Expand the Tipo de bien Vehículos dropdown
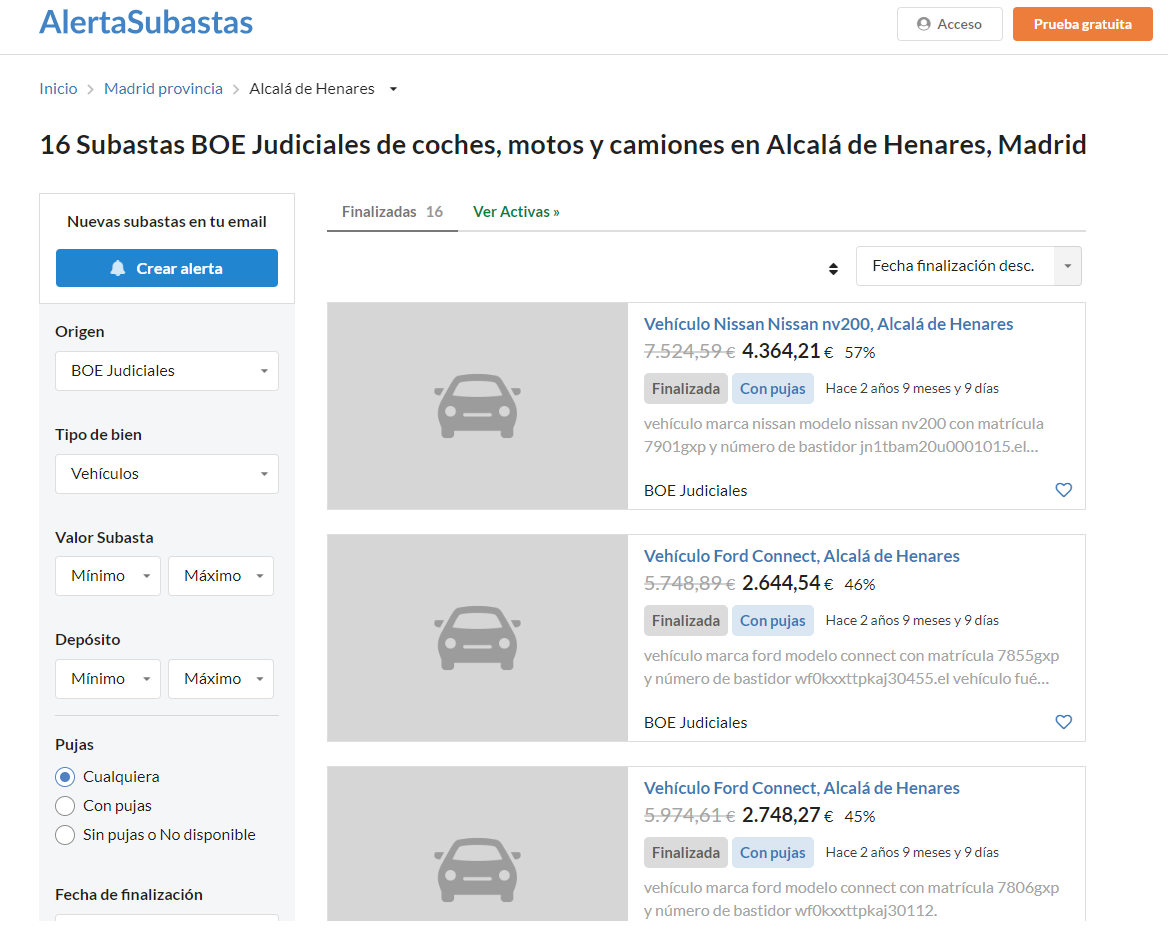The width and height of the screenshot is (1168, 930). [x=167, y=474]
